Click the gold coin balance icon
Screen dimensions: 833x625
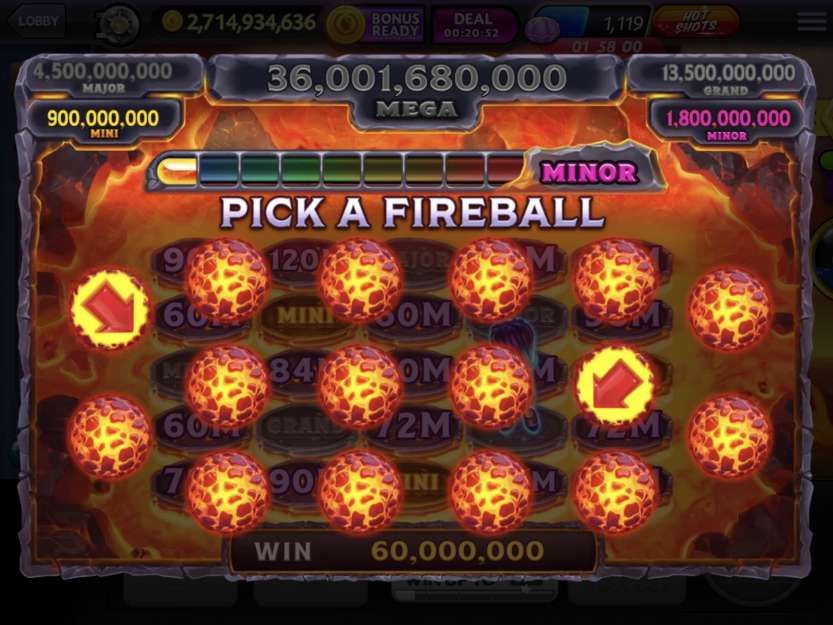pyautogui.click(x=172, y=22)
